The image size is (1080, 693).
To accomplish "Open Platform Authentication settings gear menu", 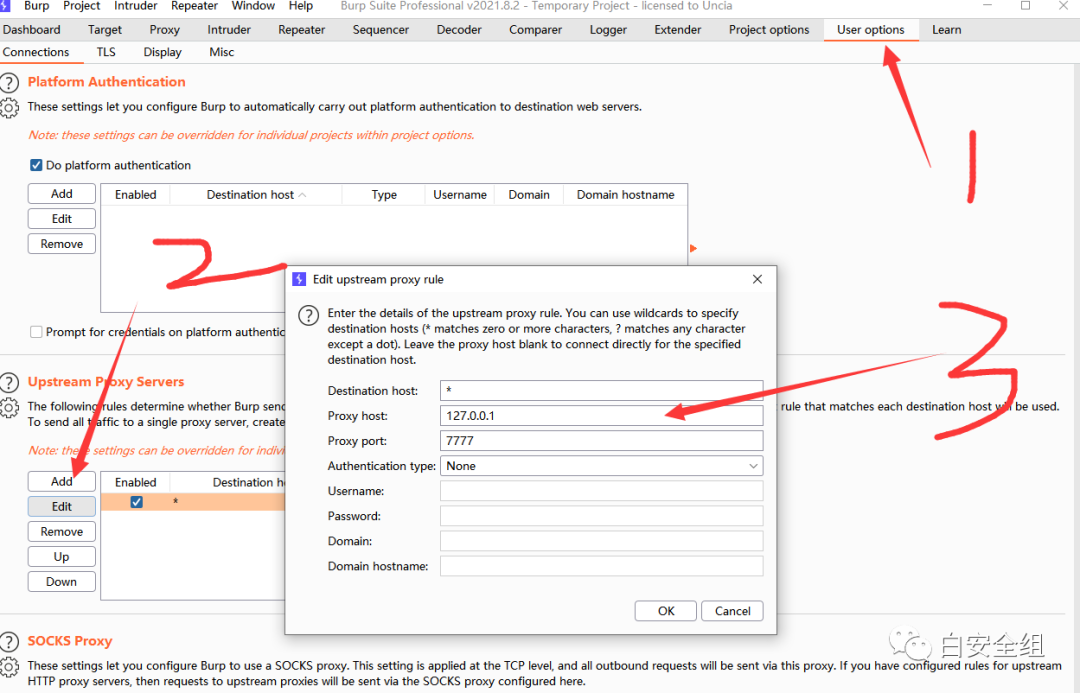I will pos(10,108).
